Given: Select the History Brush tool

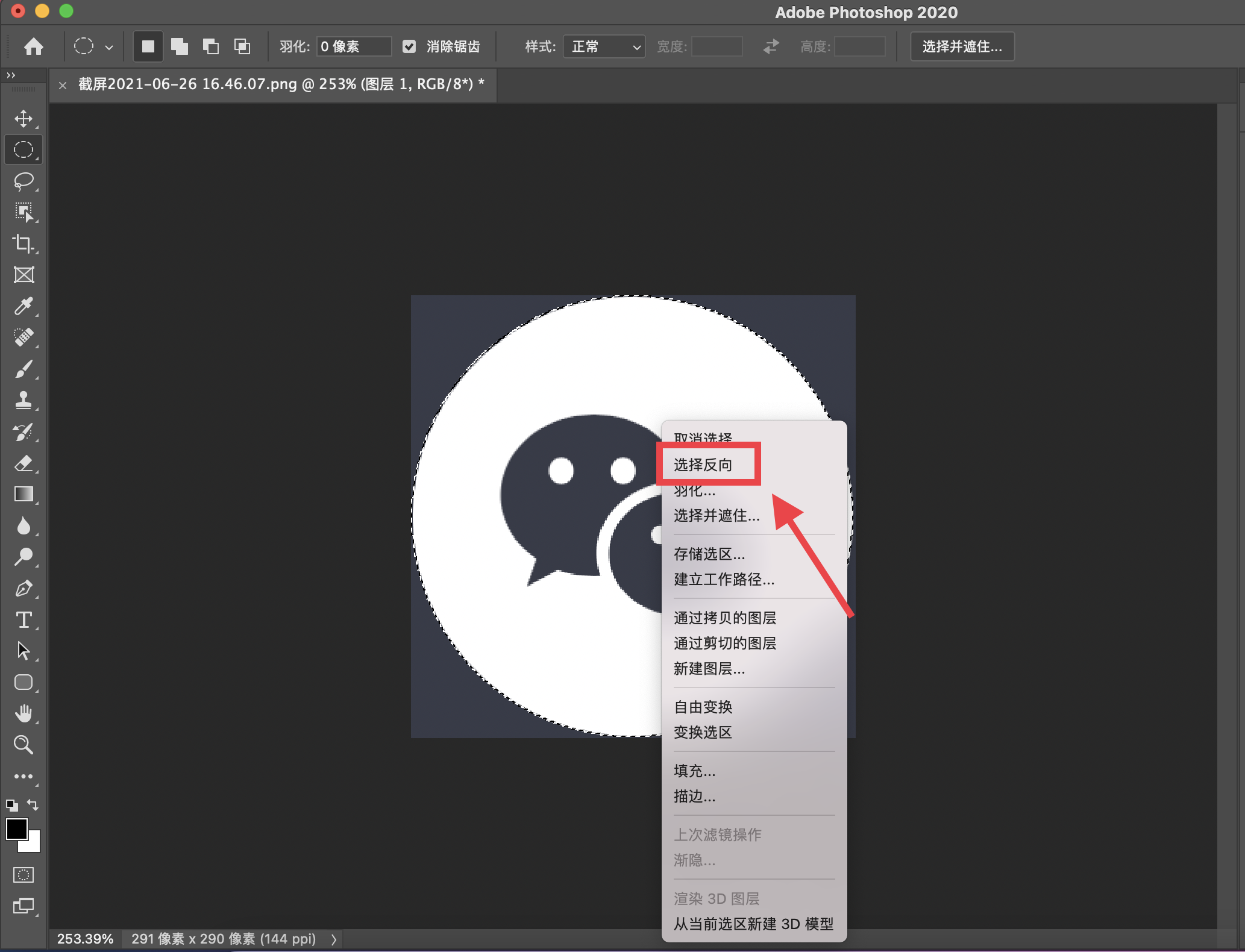Looking at the screenshot, I should pos(24,431).
